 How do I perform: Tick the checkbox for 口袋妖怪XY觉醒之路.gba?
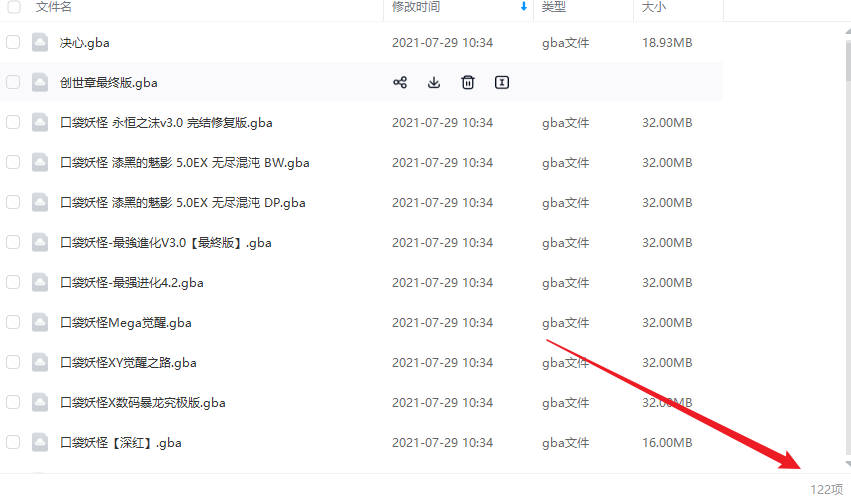pyautogui.click(x=13, y=363)
